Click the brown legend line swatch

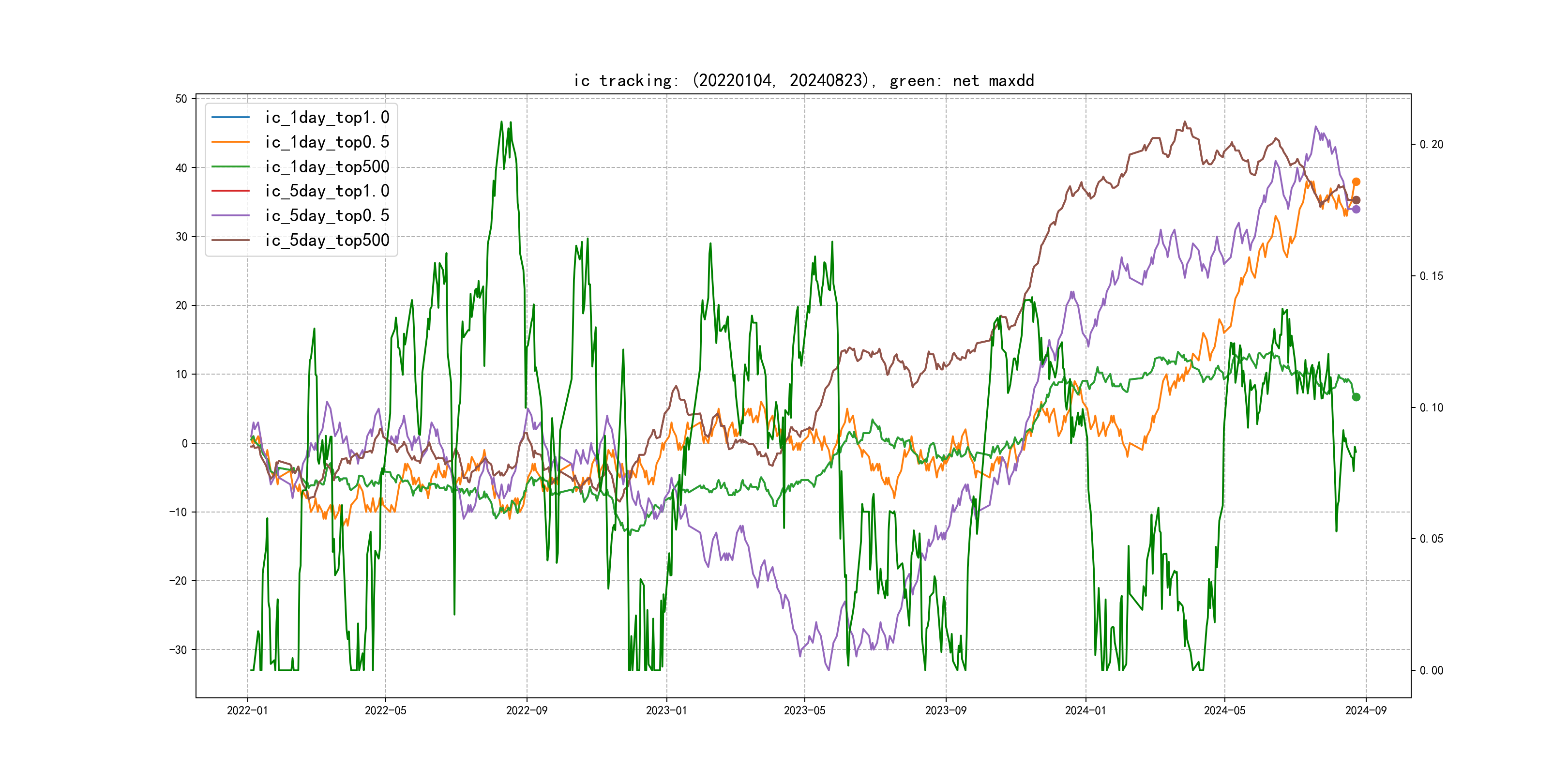[x=230, y=240]
